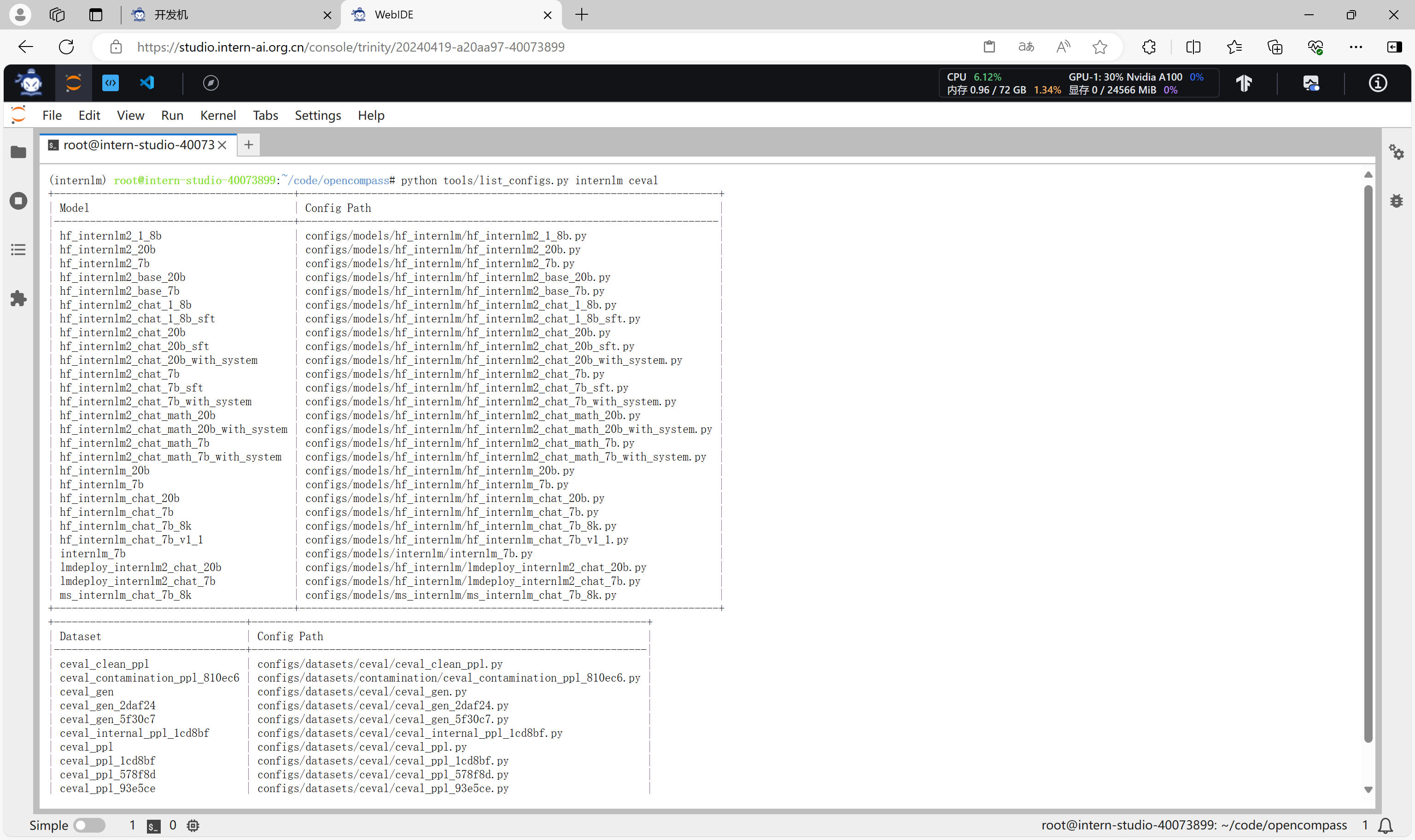Image resolution: width=1415 pixels, height=840 pixels.
Task: Click the clipboard icon in address bar
Action: pyautogui.click(x=989, y=47)
